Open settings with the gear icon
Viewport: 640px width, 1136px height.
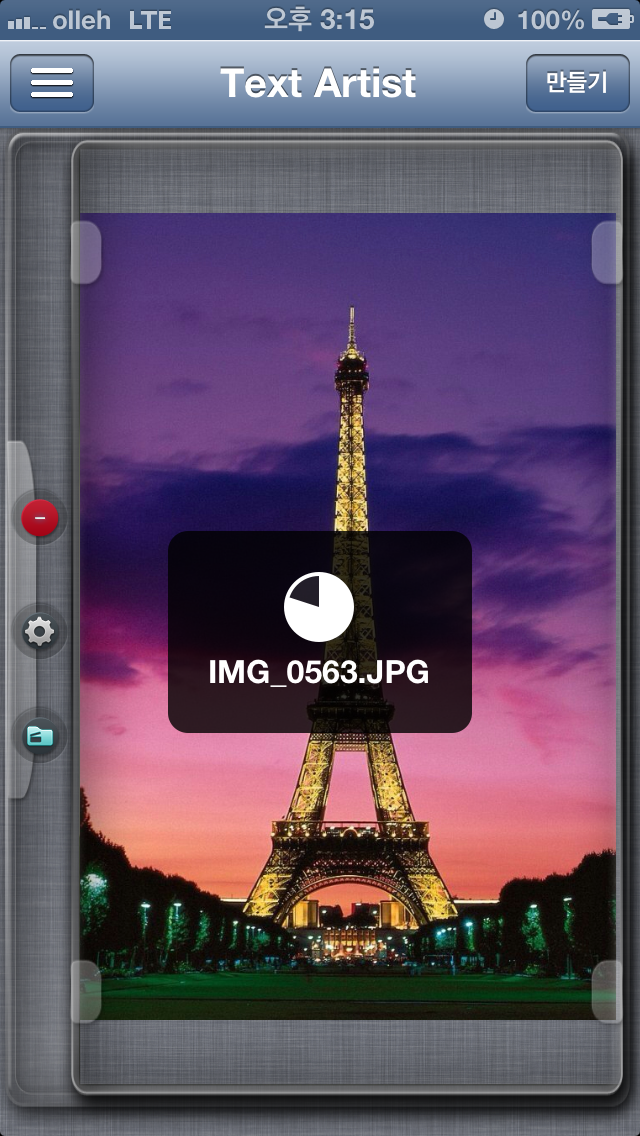(40, 632)
